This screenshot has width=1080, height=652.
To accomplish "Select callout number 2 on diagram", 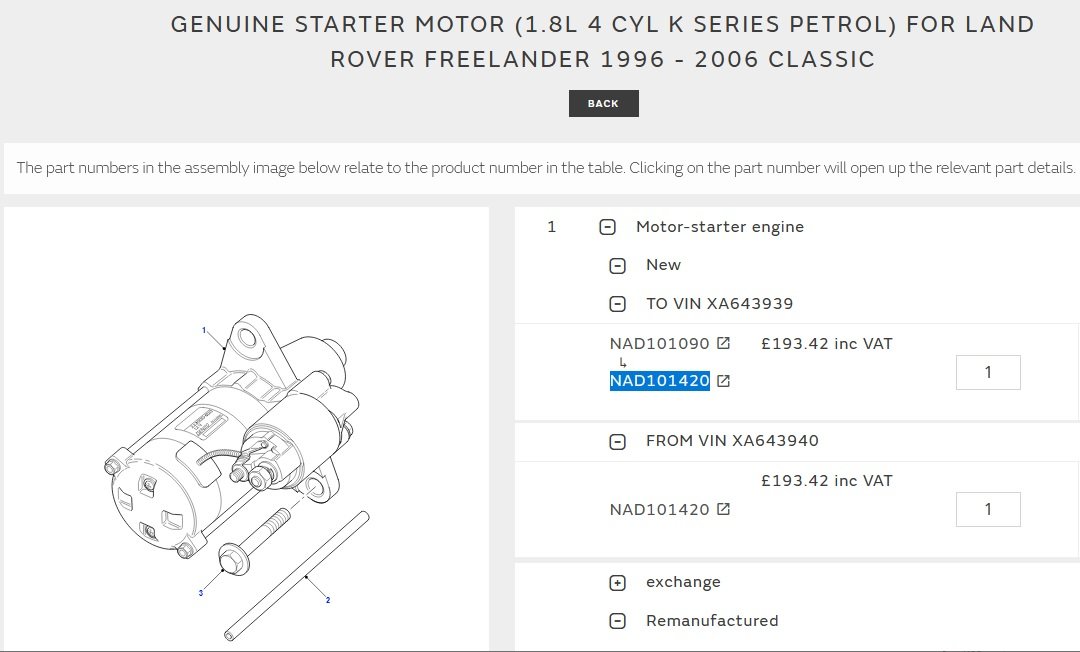I will 328,600.
